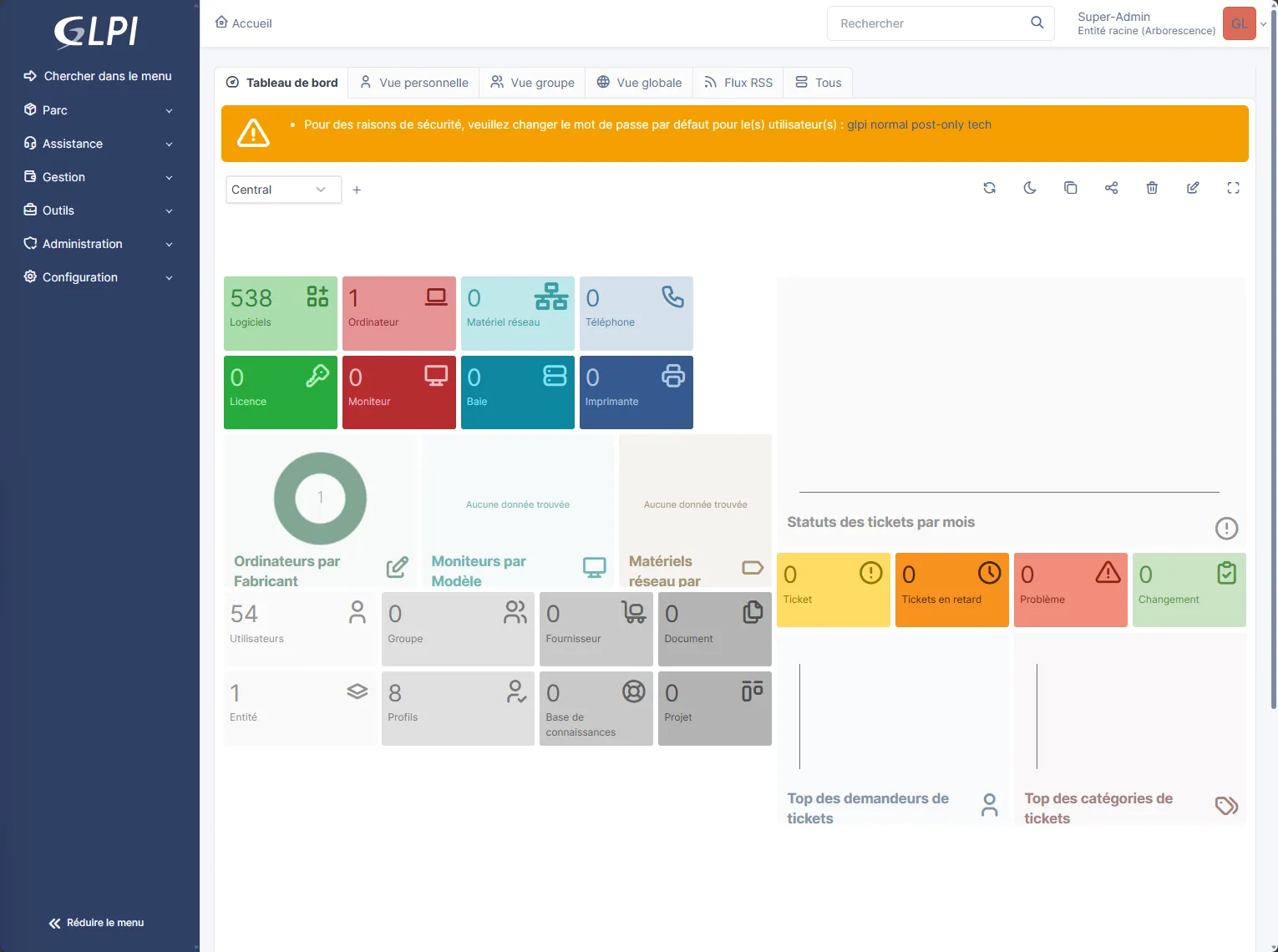Open the yellow Ticket tile

833,590
